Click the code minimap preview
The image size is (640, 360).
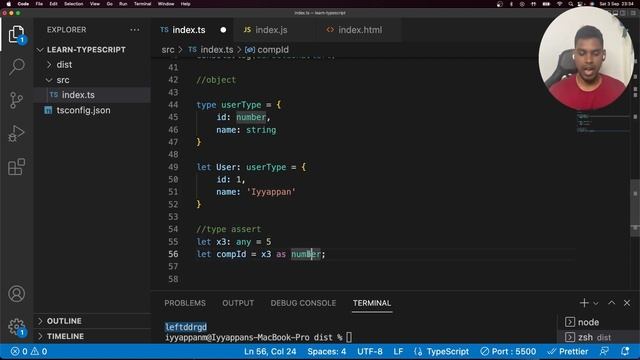[x=602, y=122]
